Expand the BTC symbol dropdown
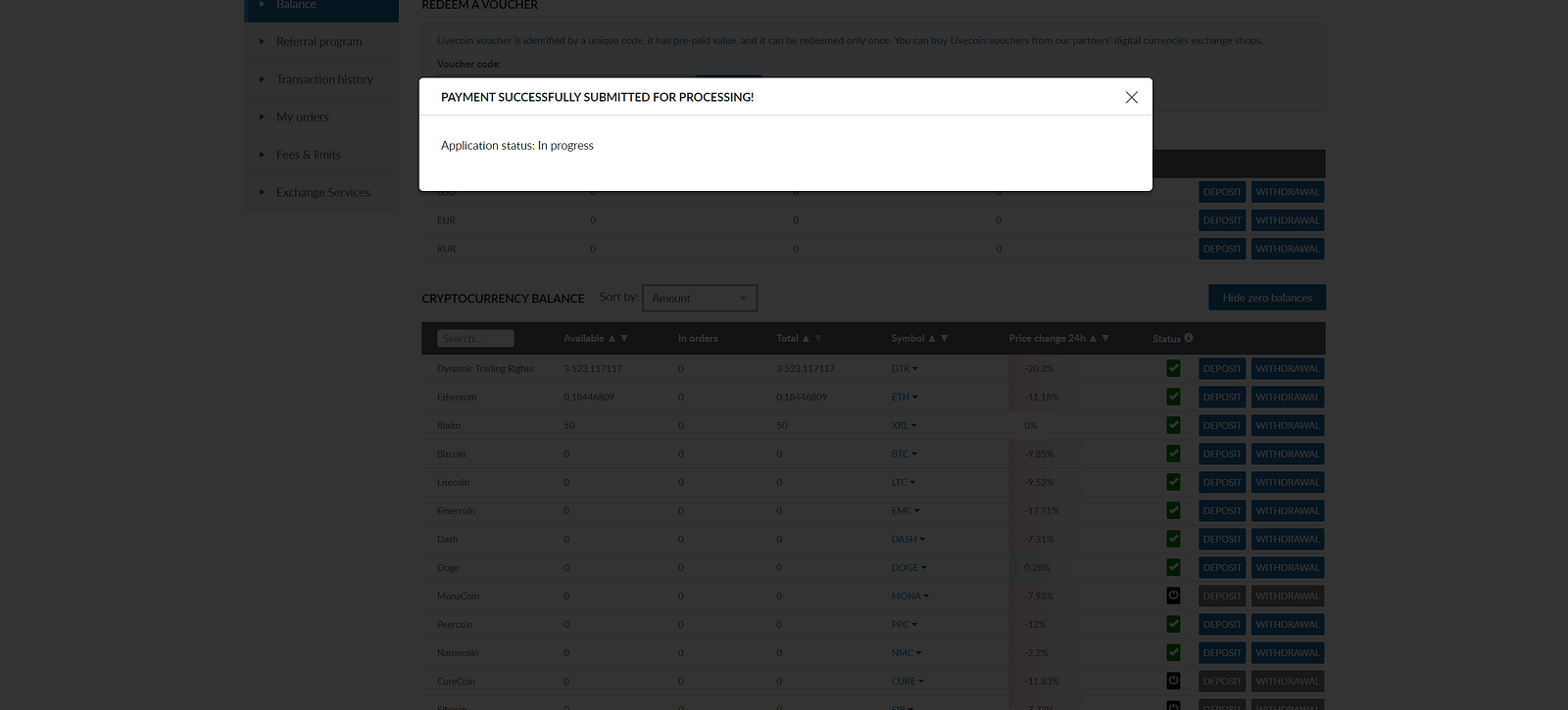 [x=905, y=454]
